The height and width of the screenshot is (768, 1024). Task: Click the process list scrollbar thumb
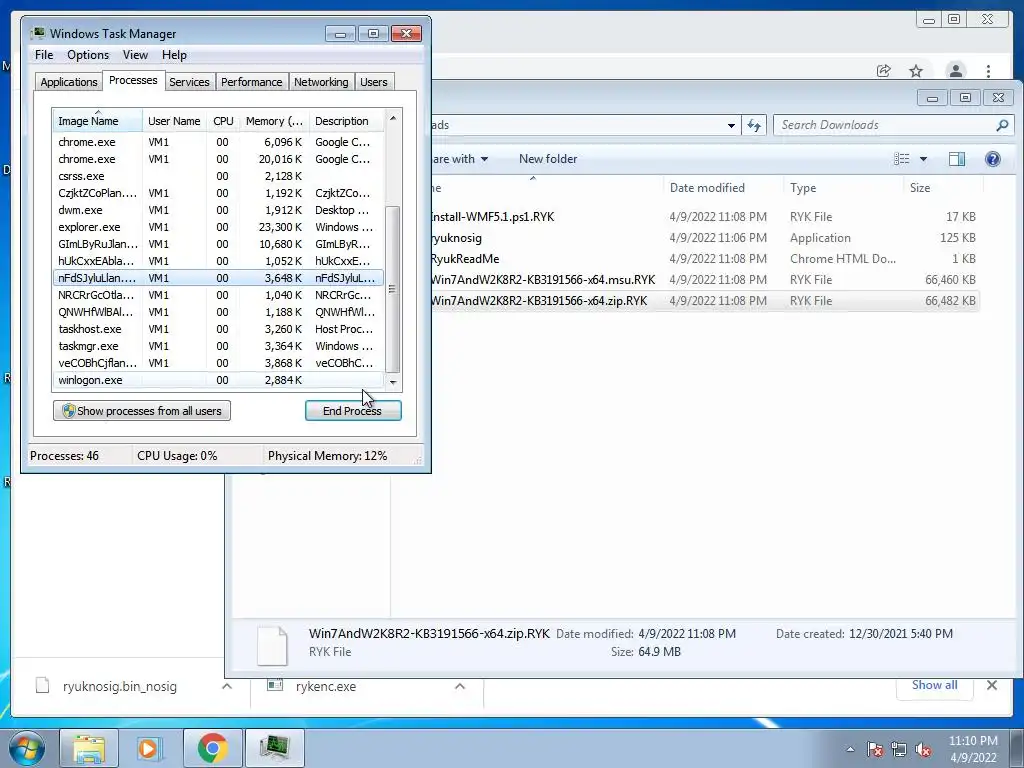pyautogui.click(x=392, y=289)
